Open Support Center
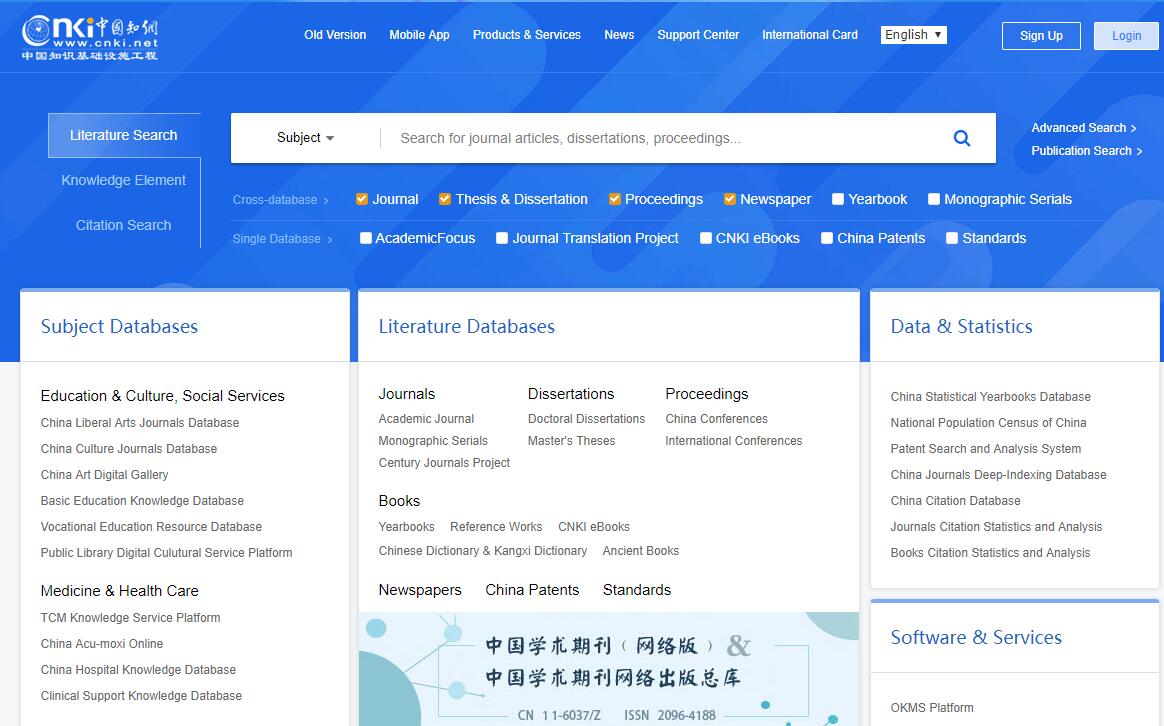The image size is (1164, 726). 698,35
